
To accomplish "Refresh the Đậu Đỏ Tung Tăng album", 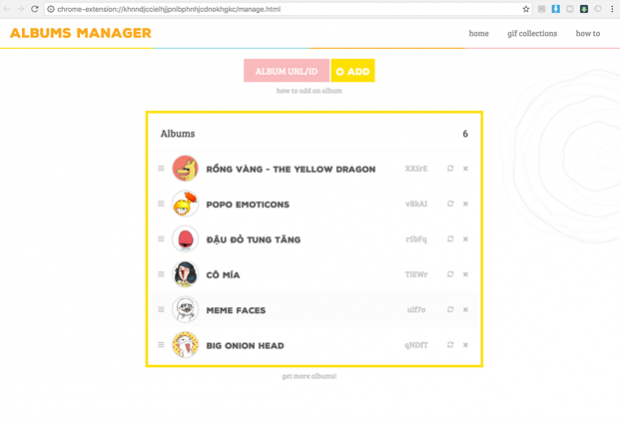I will (450, 239).
